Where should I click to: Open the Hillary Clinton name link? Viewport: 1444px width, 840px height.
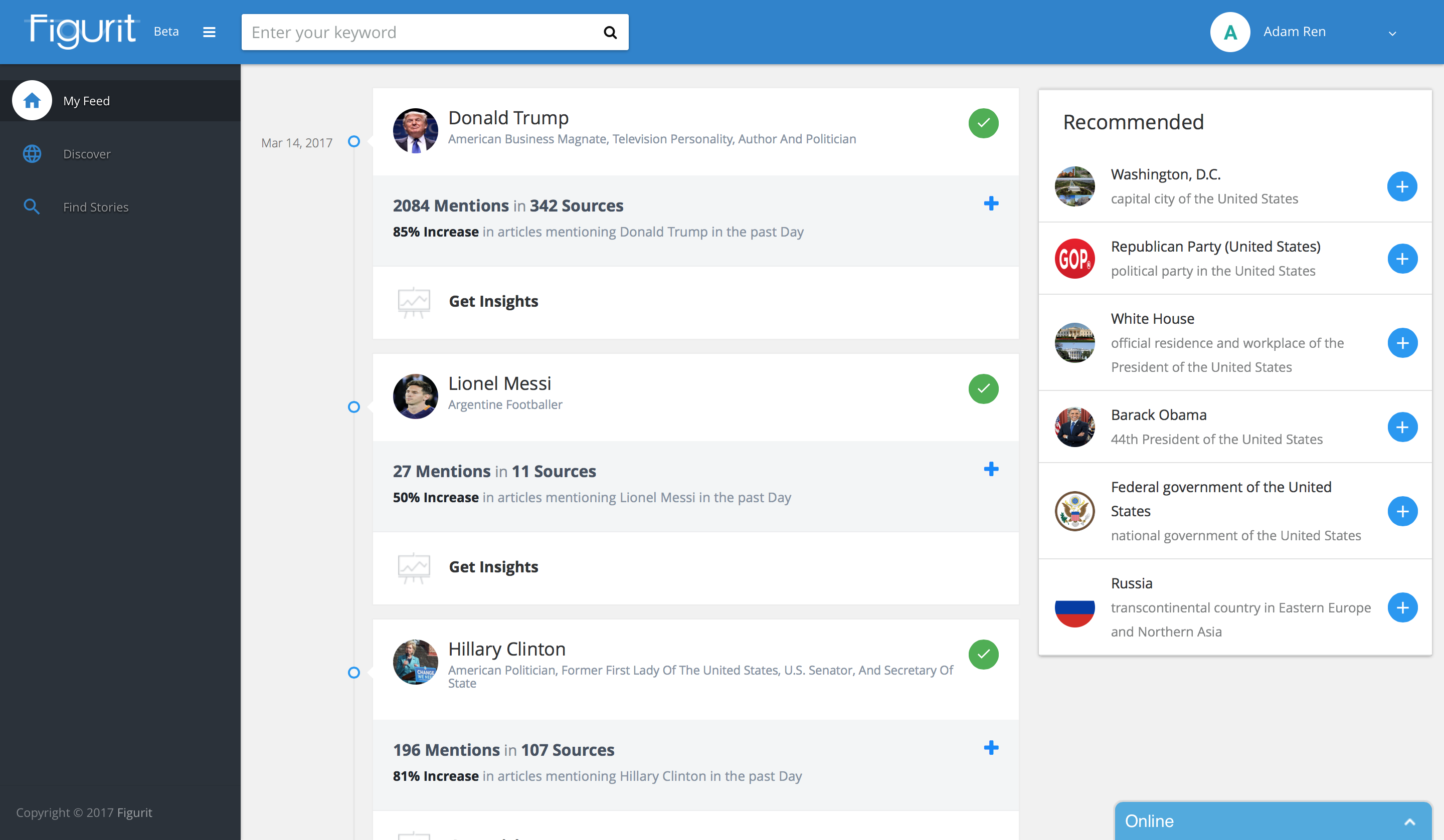(x=506, y=649)
